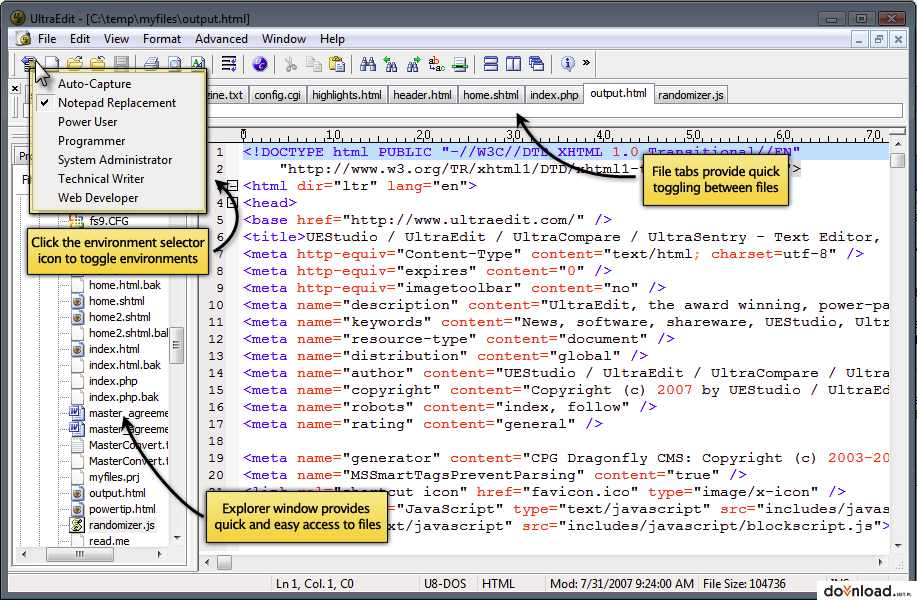Close the file explorer side panel

pos(16,89)
